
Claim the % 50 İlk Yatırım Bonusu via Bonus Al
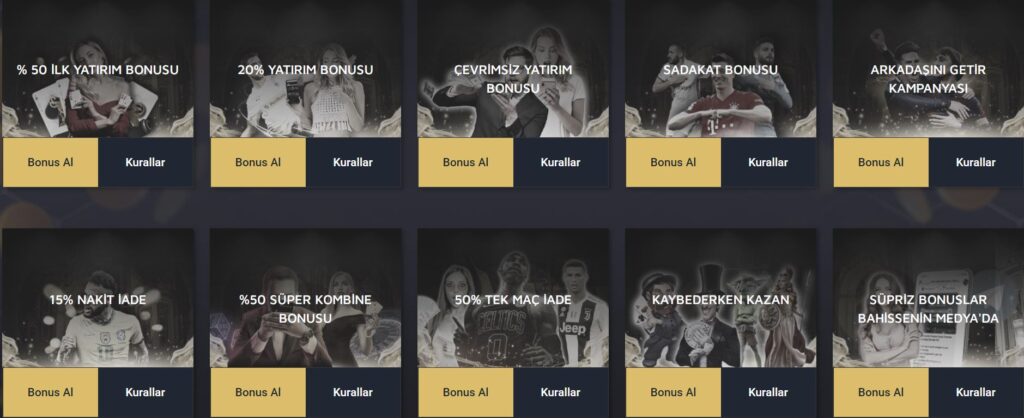(50, 162)
